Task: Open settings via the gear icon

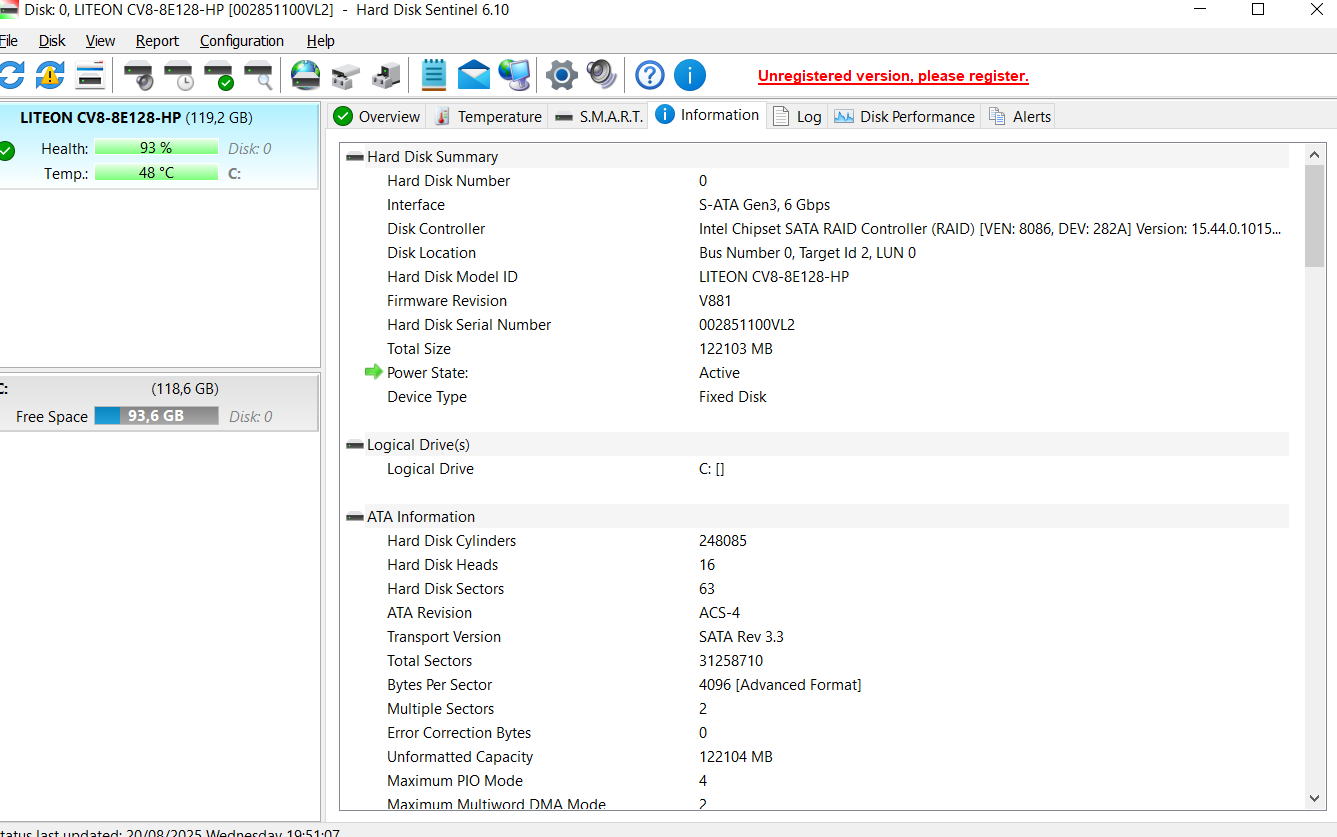Action: point(561,75)
